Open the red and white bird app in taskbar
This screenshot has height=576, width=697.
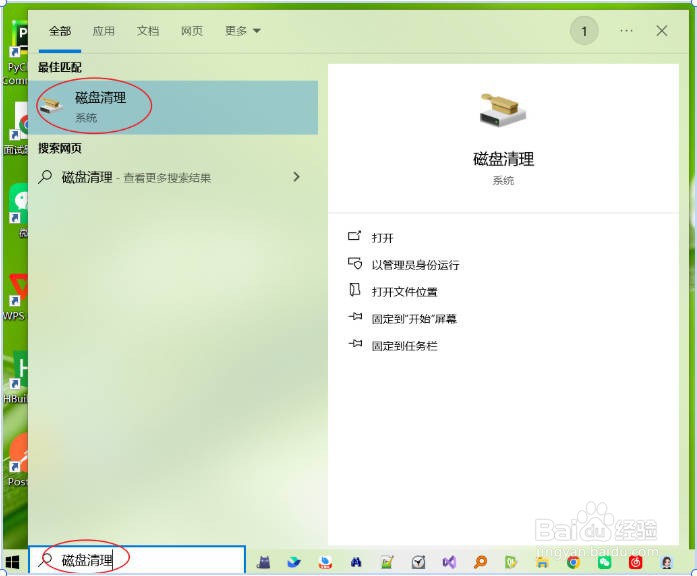tap(325, 563)
